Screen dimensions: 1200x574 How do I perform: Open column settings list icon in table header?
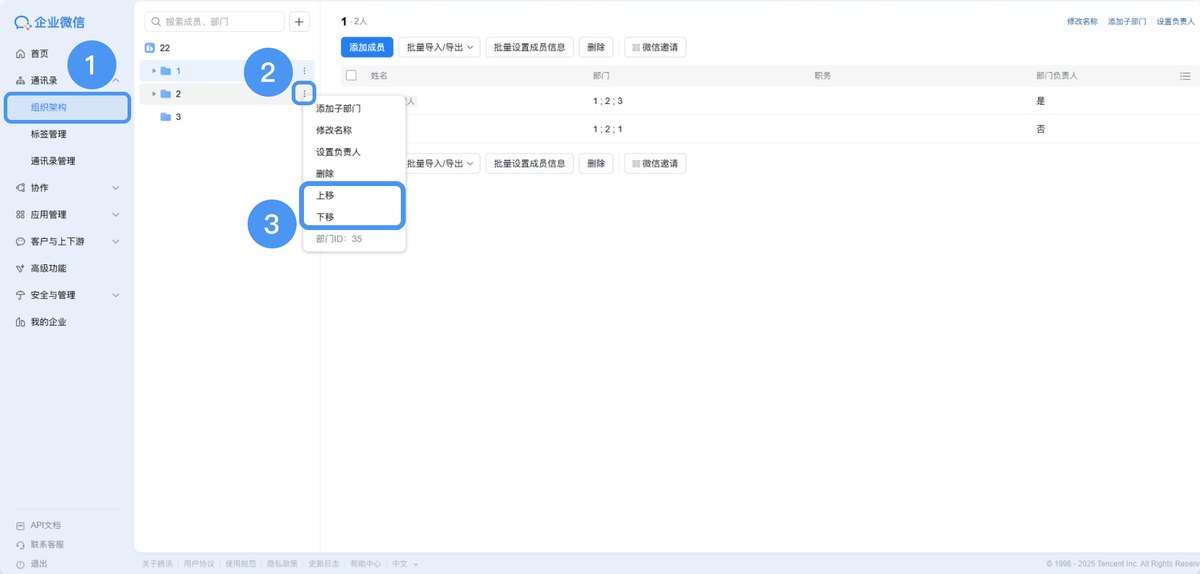click(1185, 75)
